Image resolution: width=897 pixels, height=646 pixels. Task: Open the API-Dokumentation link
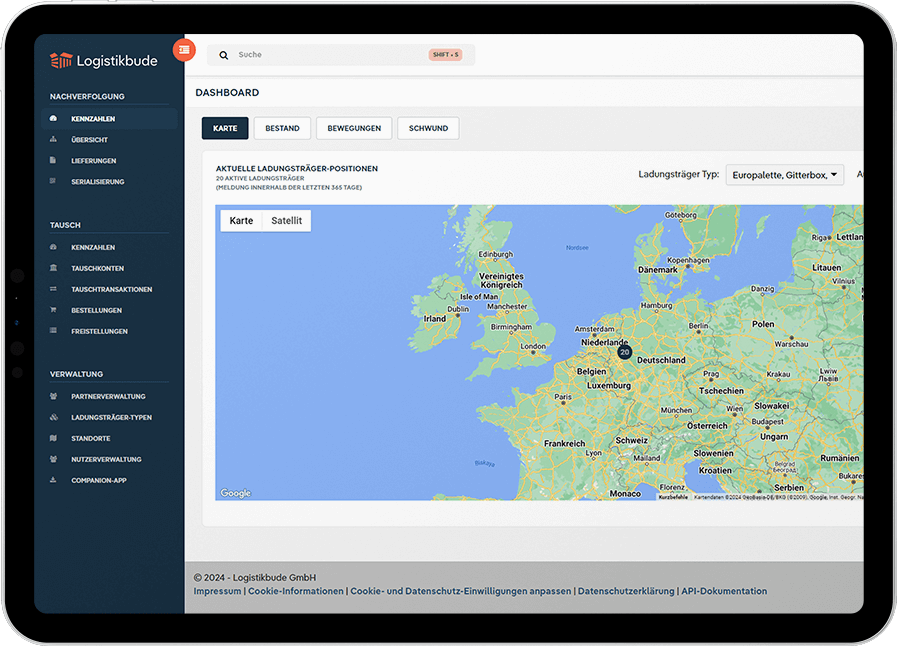point(724,591)
